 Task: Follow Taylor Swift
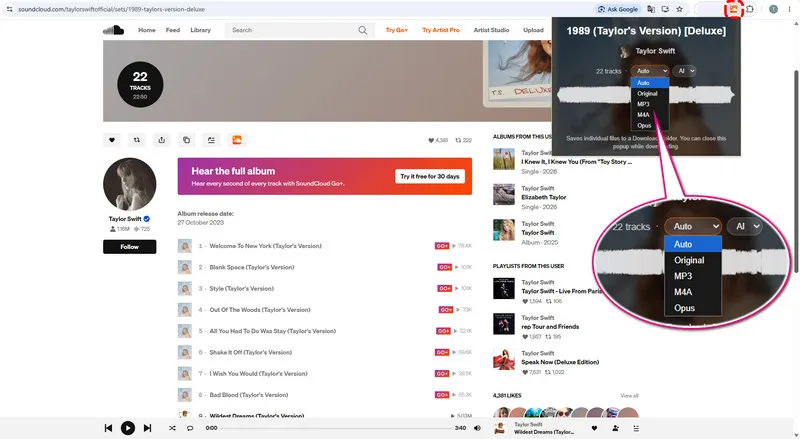[130, 247]
